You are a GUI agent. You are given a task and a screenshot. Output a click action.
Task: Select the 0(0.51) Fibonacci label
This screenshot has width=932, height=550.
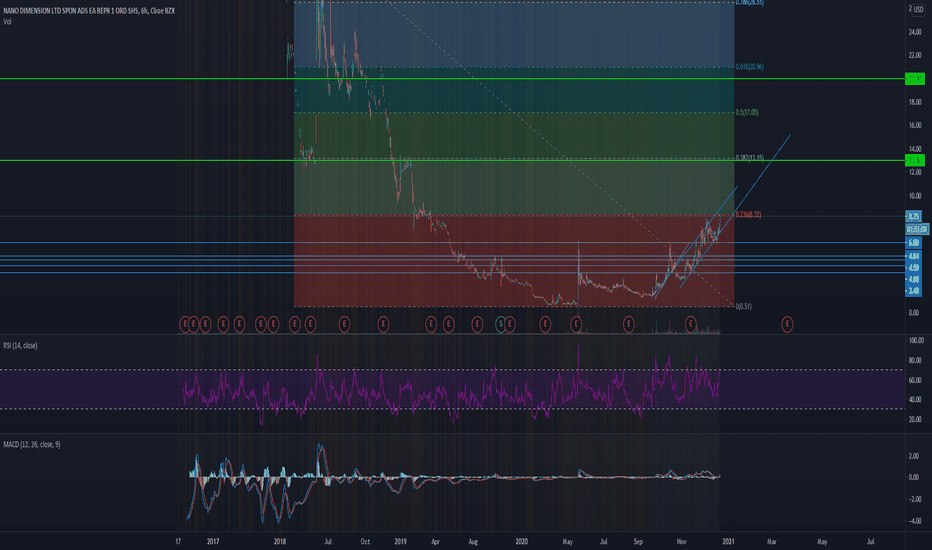click(x=744, y=307)
